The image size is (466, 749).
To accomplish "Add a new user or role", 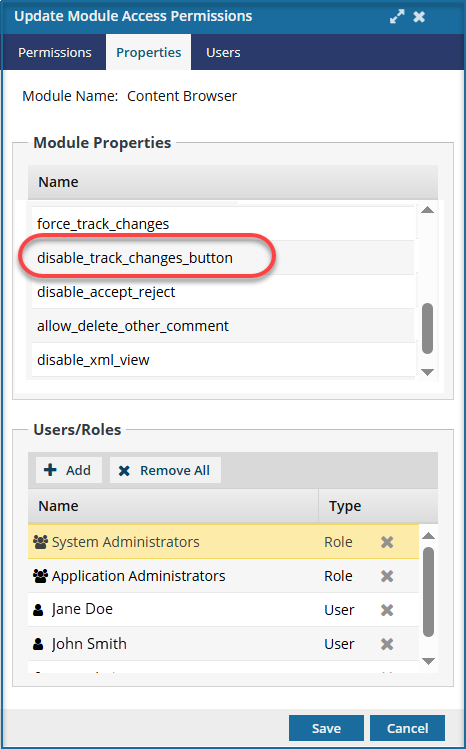I will point(68,471).
